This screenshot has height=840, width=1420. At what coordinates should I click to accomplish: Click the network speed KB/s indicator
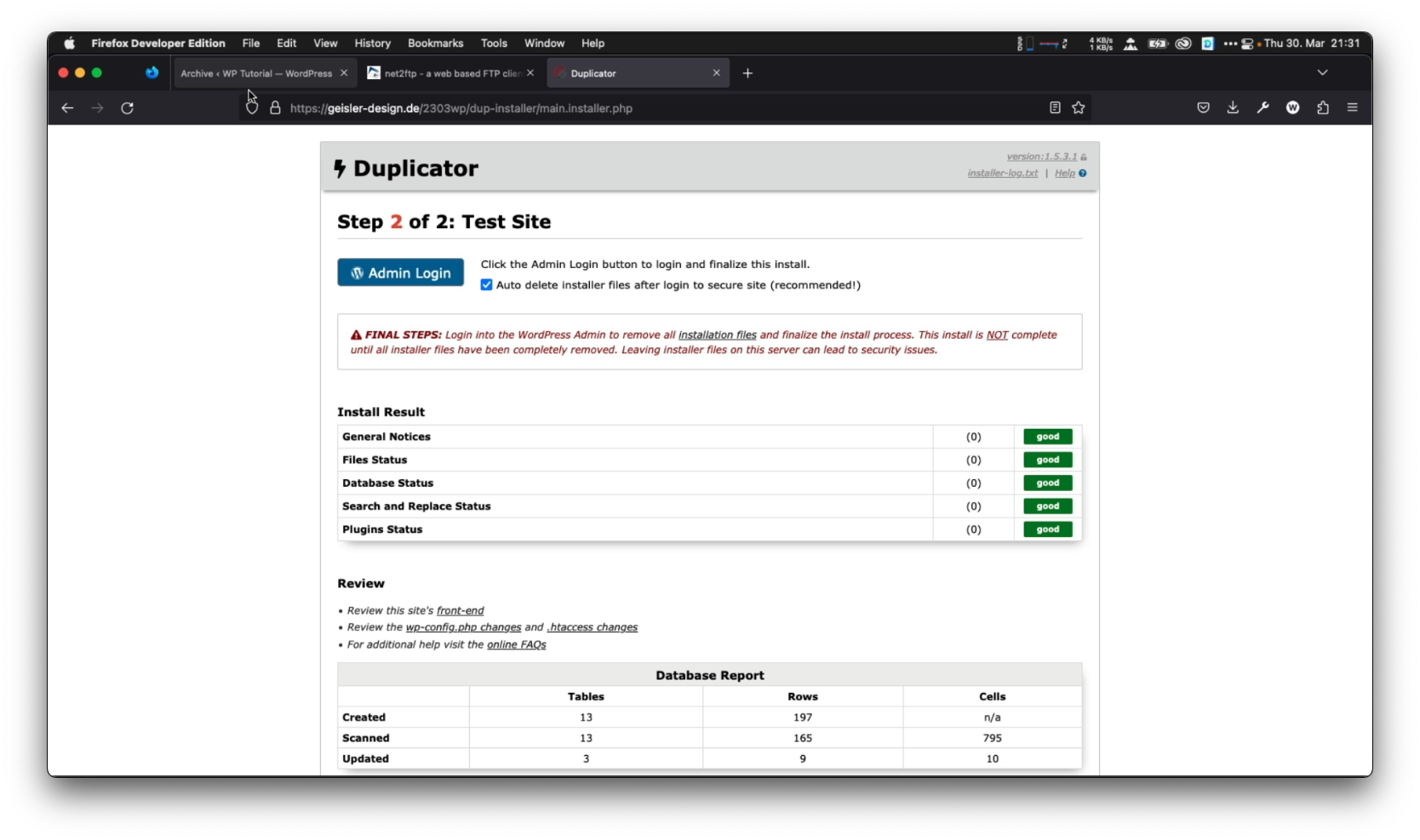click(1101, 43)
